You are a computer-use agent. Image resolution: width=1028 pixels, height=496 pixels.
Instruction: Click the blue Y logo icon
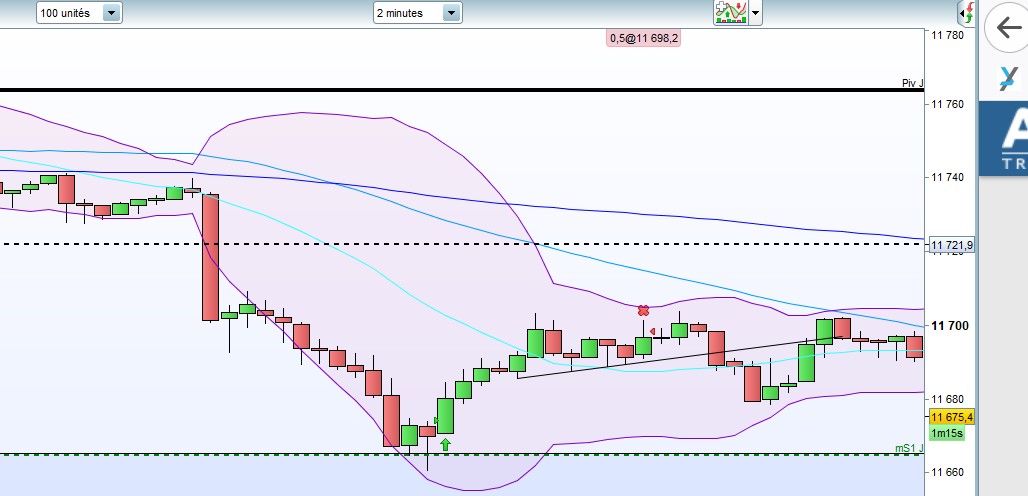pyautogui.click(x=1009, y=78)
